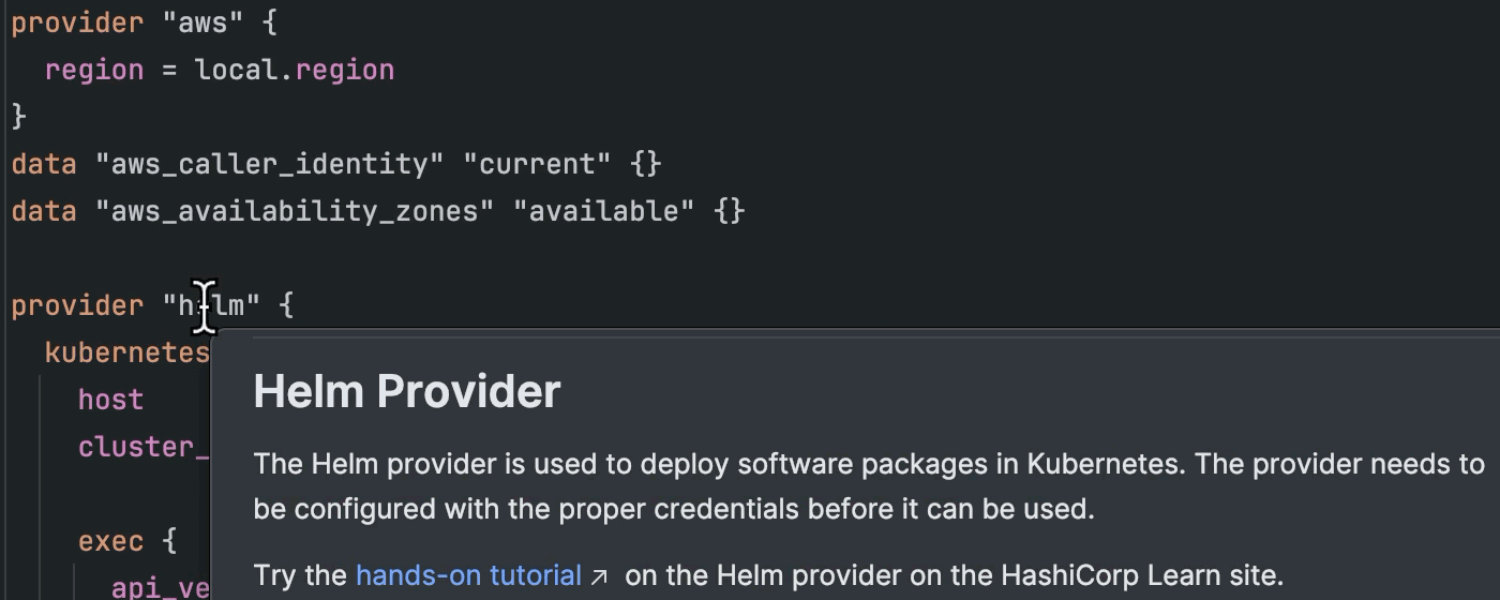
Task: Click the exec block keyword
Action: pos(111,541)
